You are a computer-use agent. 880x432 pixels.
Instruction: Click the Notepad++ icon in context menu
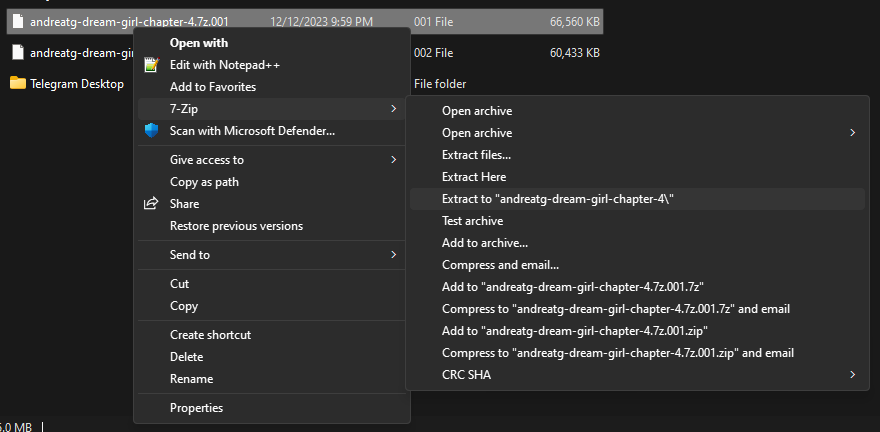pos(151,65)
